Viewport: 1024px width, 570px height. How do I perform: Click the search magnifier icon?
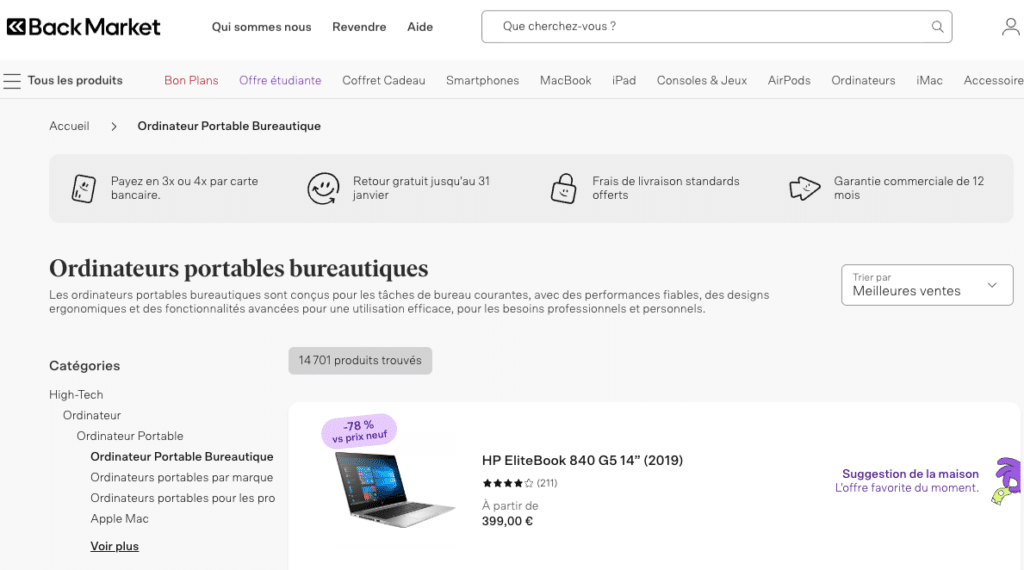(937, 27)
